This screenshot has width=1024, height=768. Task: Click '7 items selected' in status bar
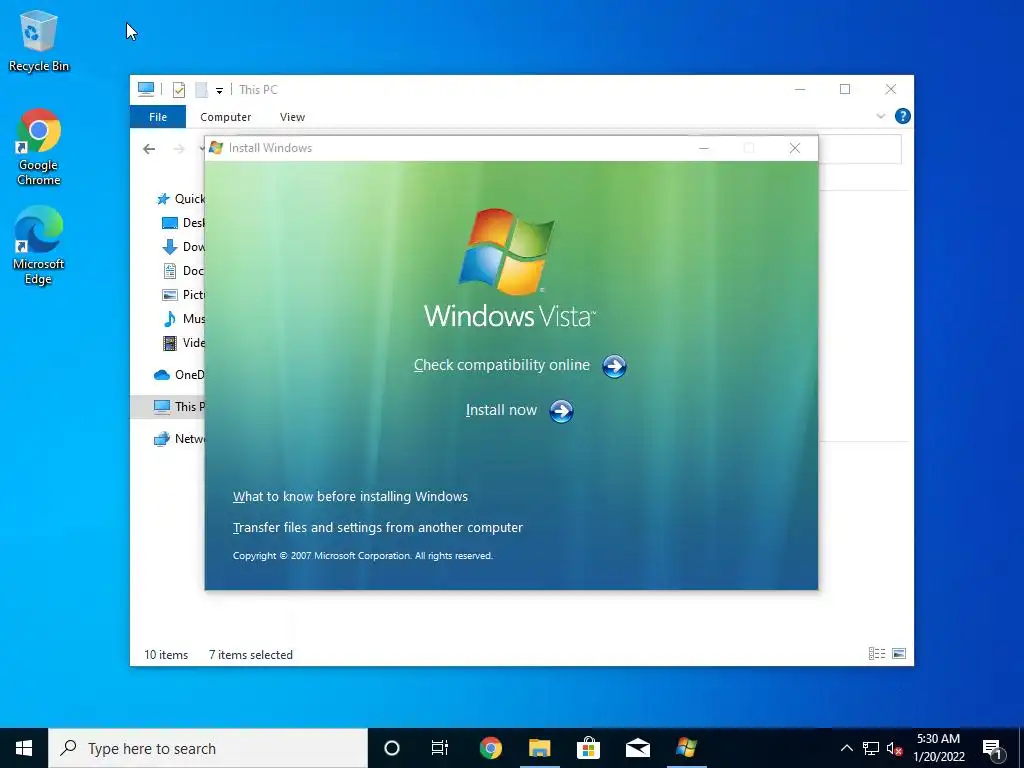(x=251, y=654)
